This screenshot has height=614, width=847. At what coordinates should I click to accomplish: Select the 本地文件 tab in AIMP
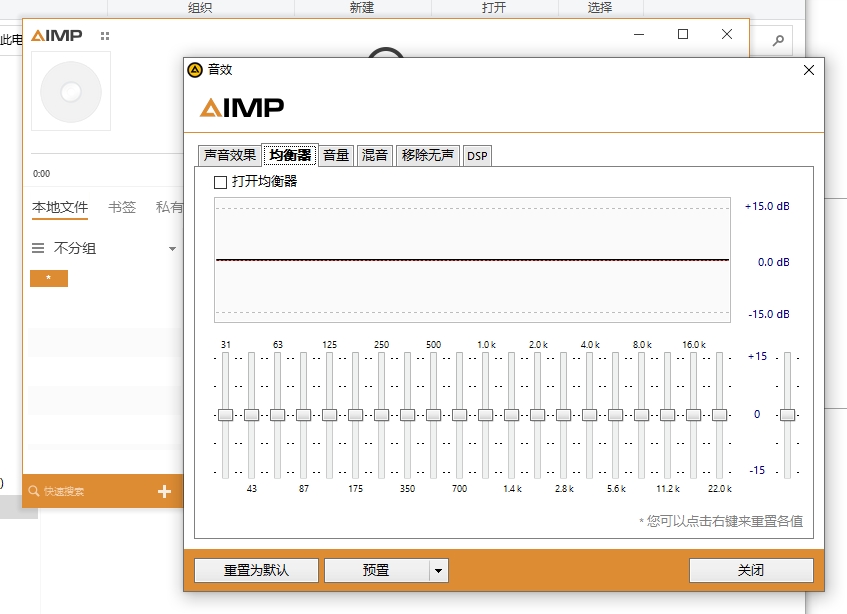[x=60, y=207]
